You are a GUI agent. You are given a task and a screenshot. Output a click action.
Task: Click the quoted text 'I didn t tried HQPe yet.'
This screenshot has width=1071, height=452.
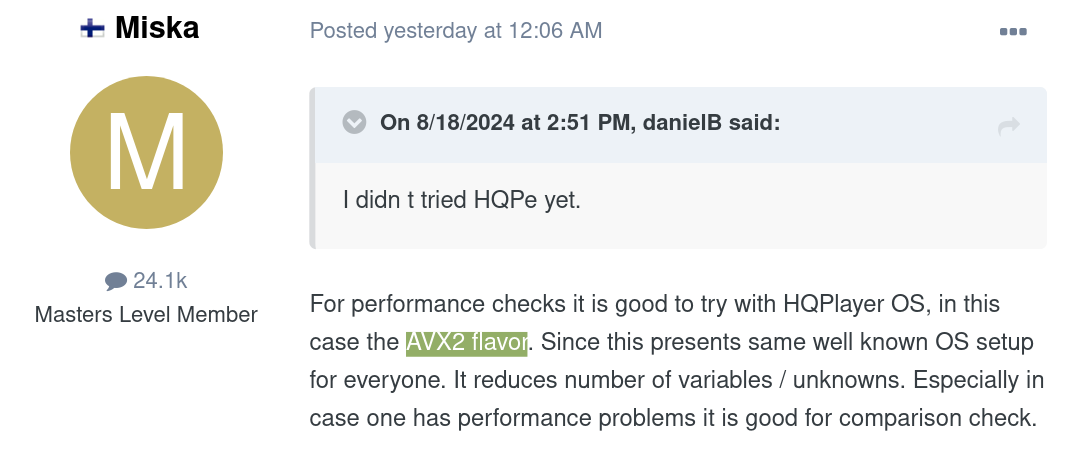462,201
